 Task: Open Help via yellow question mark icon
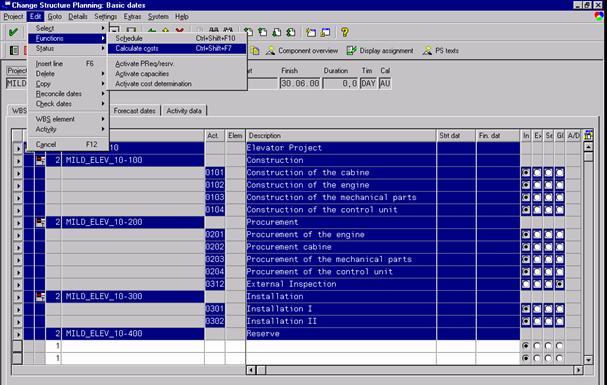pos(345,33)
